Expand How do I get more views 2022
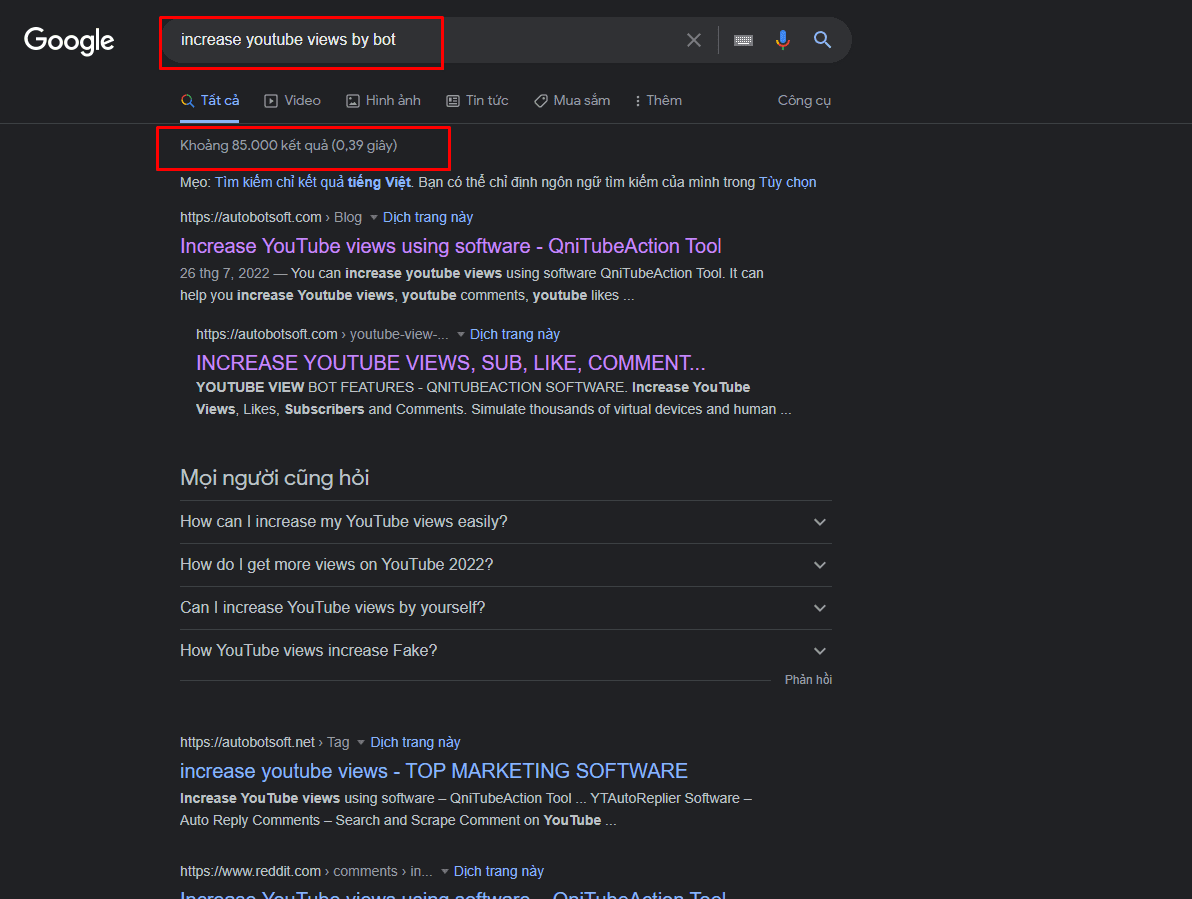This screenshot has width=1192, height=899. 506,565
